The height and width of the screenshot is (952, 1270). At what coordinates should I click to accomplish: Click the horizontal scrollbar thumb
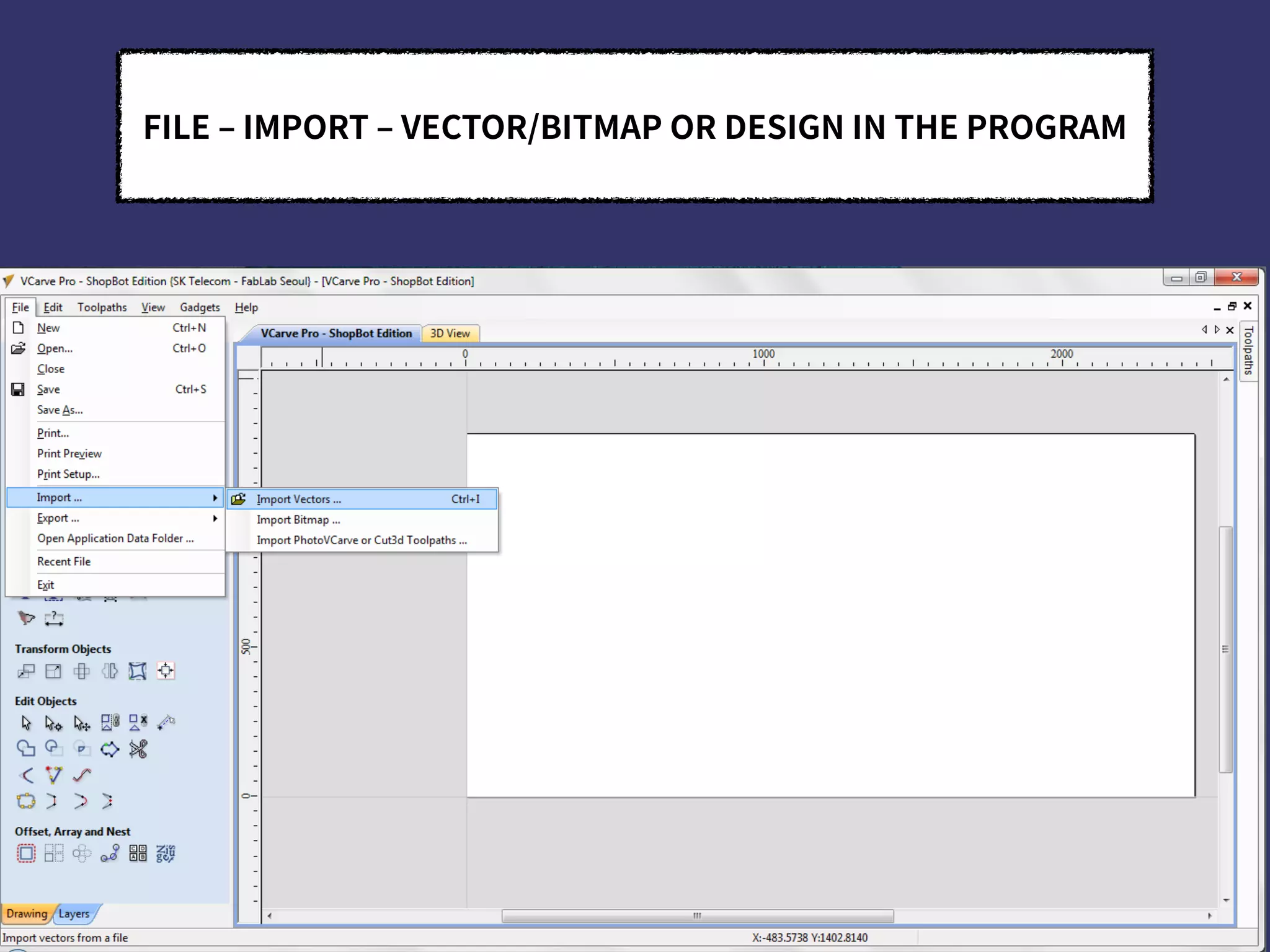click(x=697, y=915)
